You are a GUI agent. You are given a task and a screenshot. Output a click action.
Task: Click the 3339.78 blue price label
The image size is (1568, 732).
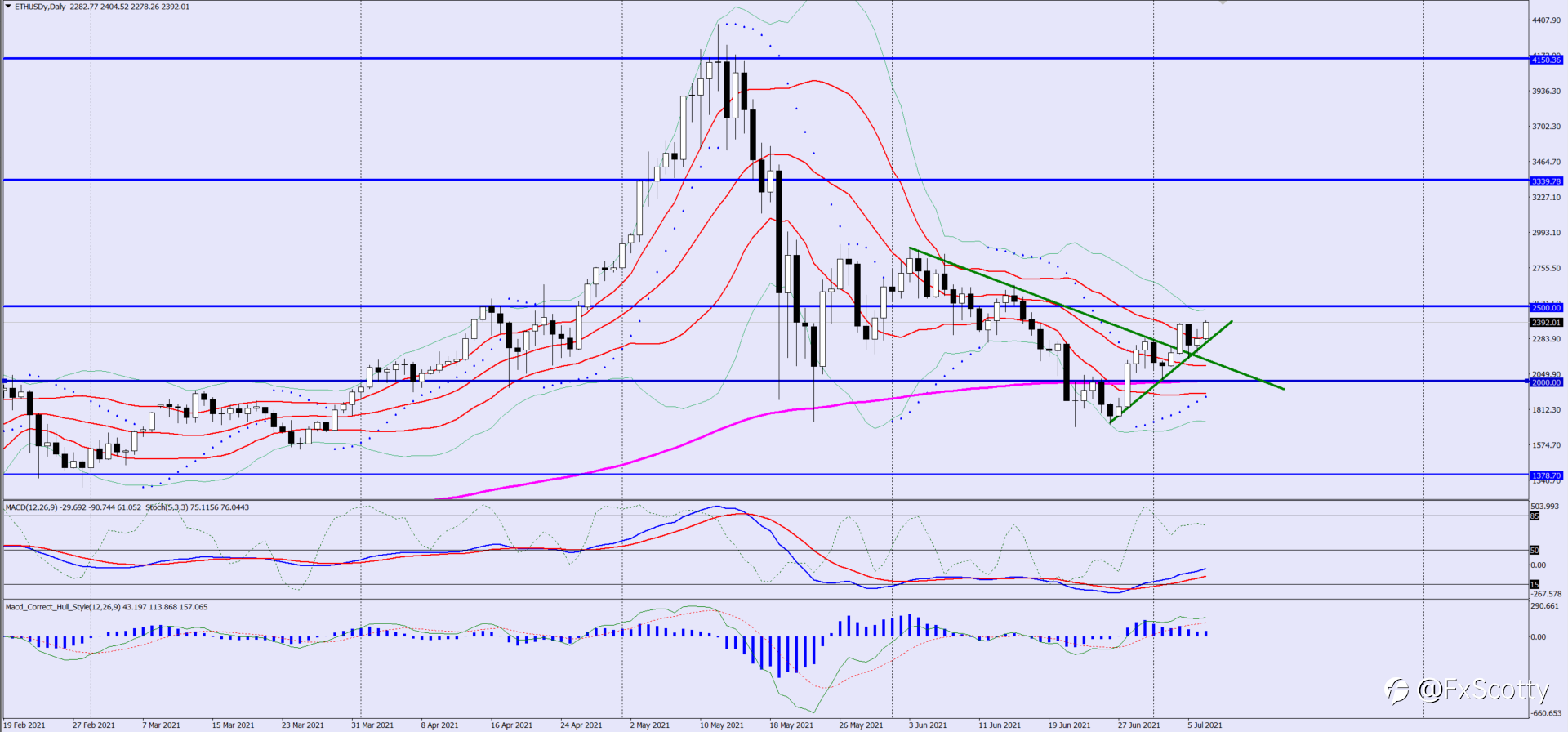(1546, 181)
